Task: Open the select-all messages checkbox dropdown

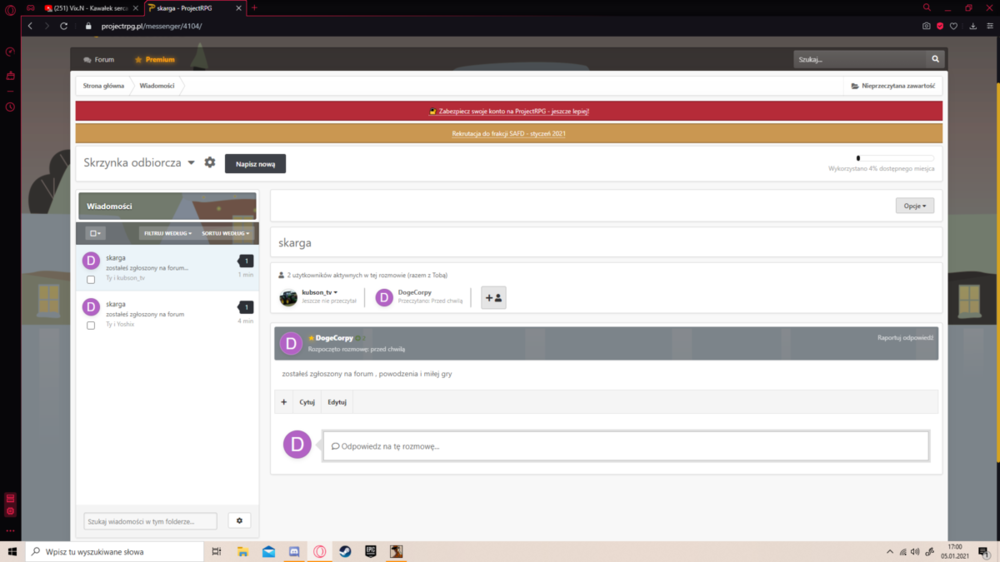Action: click(95, 233)
